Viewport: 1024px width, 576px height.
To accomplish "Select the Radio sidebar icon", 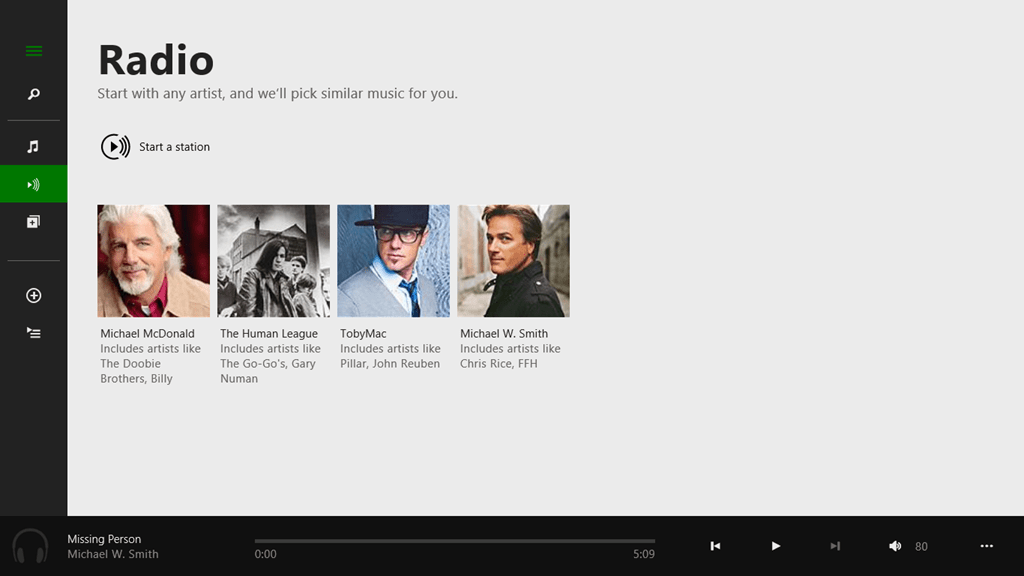I will click(33, 184).
